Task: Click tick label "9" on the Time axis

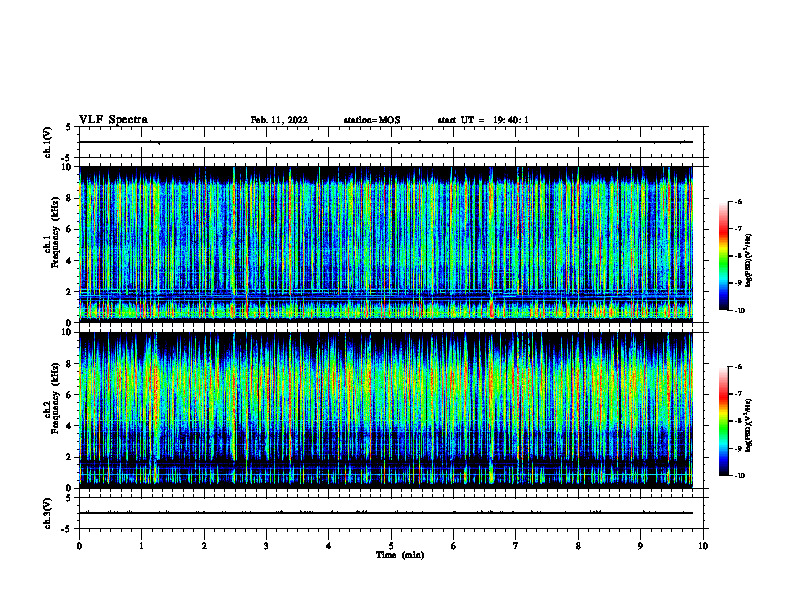Action: (x=640, y=546)
